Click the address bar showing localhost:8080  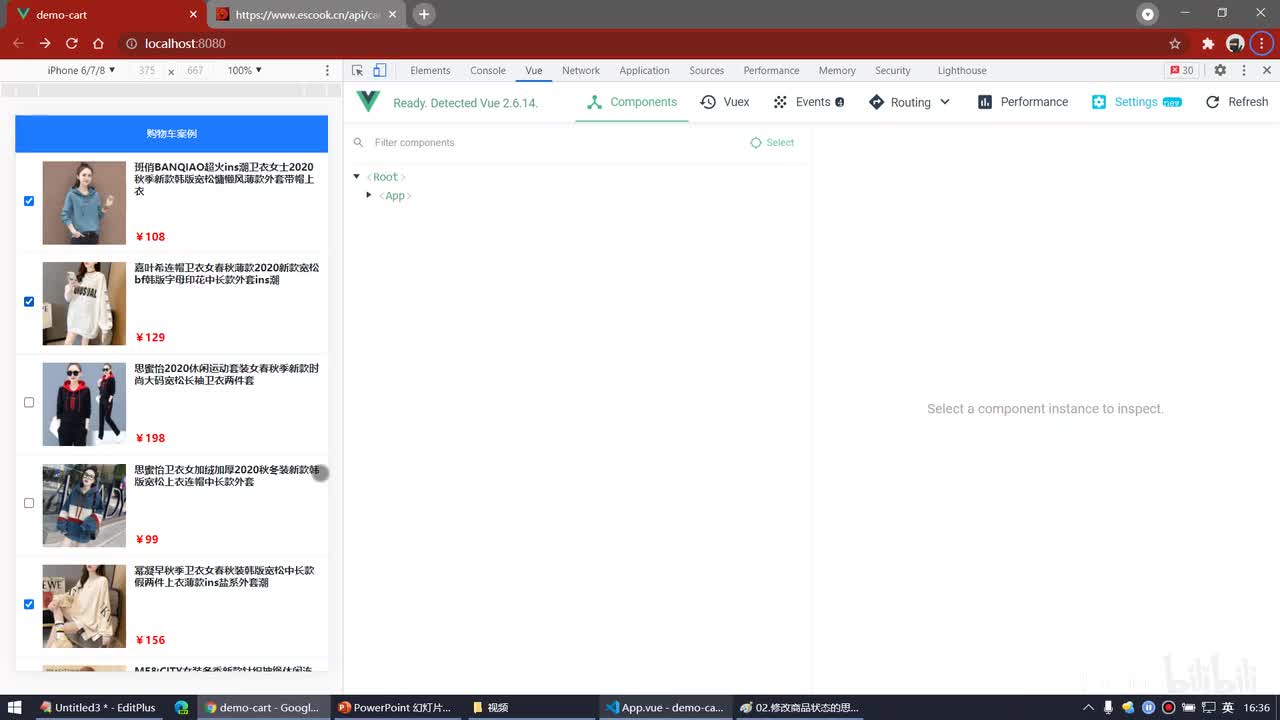coord(640,43)
